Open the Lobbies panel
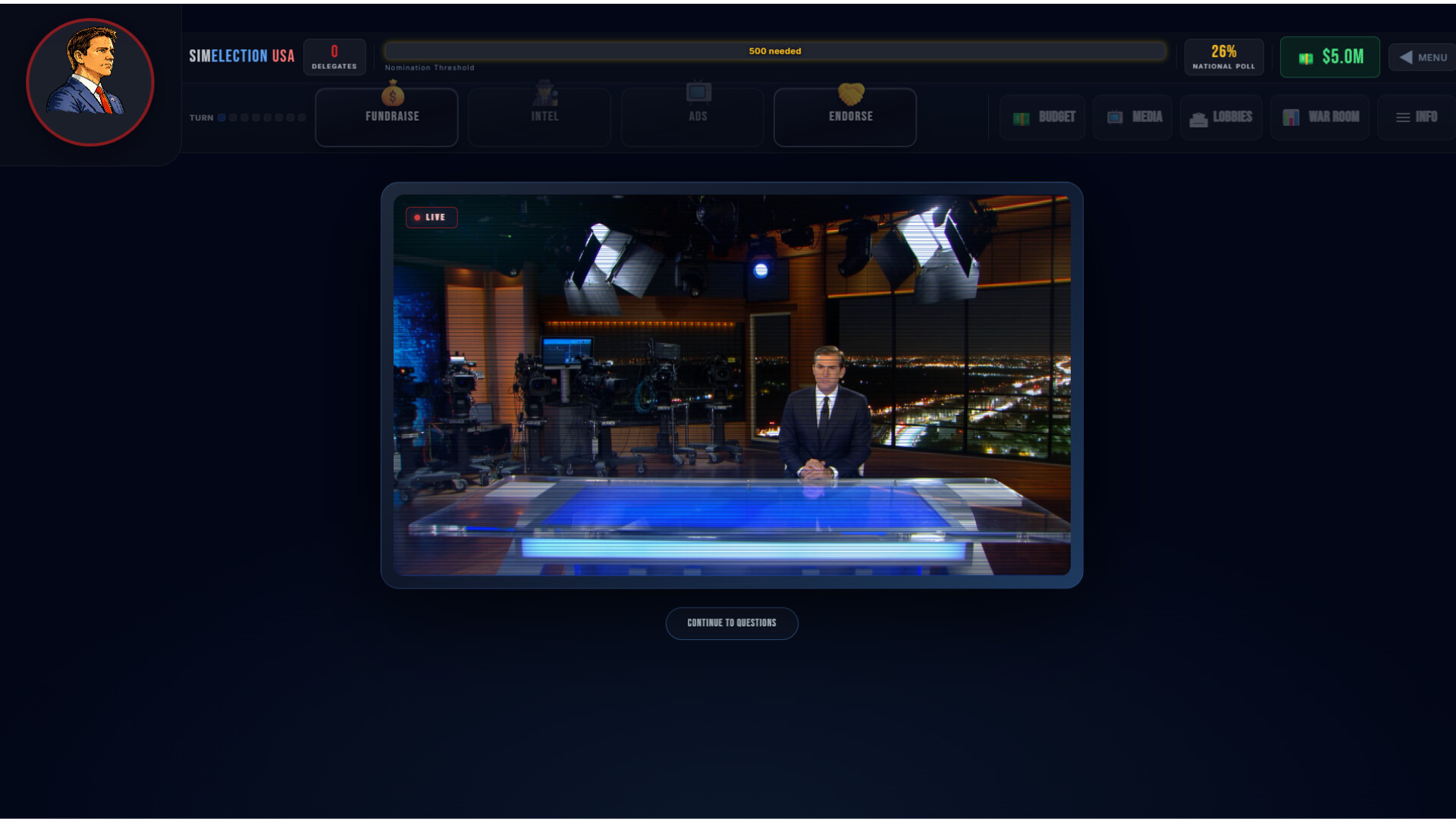This screenshot has width=1456, height=819. (x=1221, y=118)
